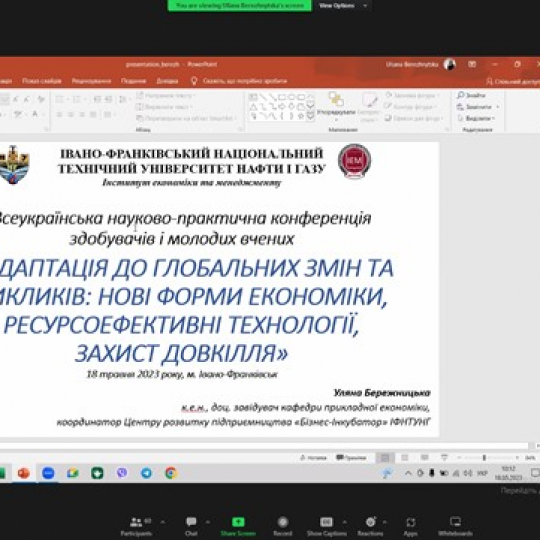The image size is (540, 540).
Task: Open Виділити select dropdown
Action: tap(476, 118)
